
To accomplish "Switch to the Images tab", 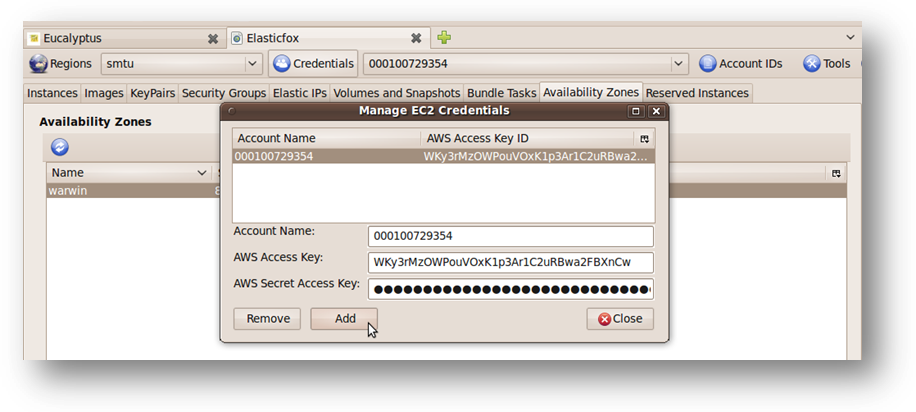I will (104, 93).
